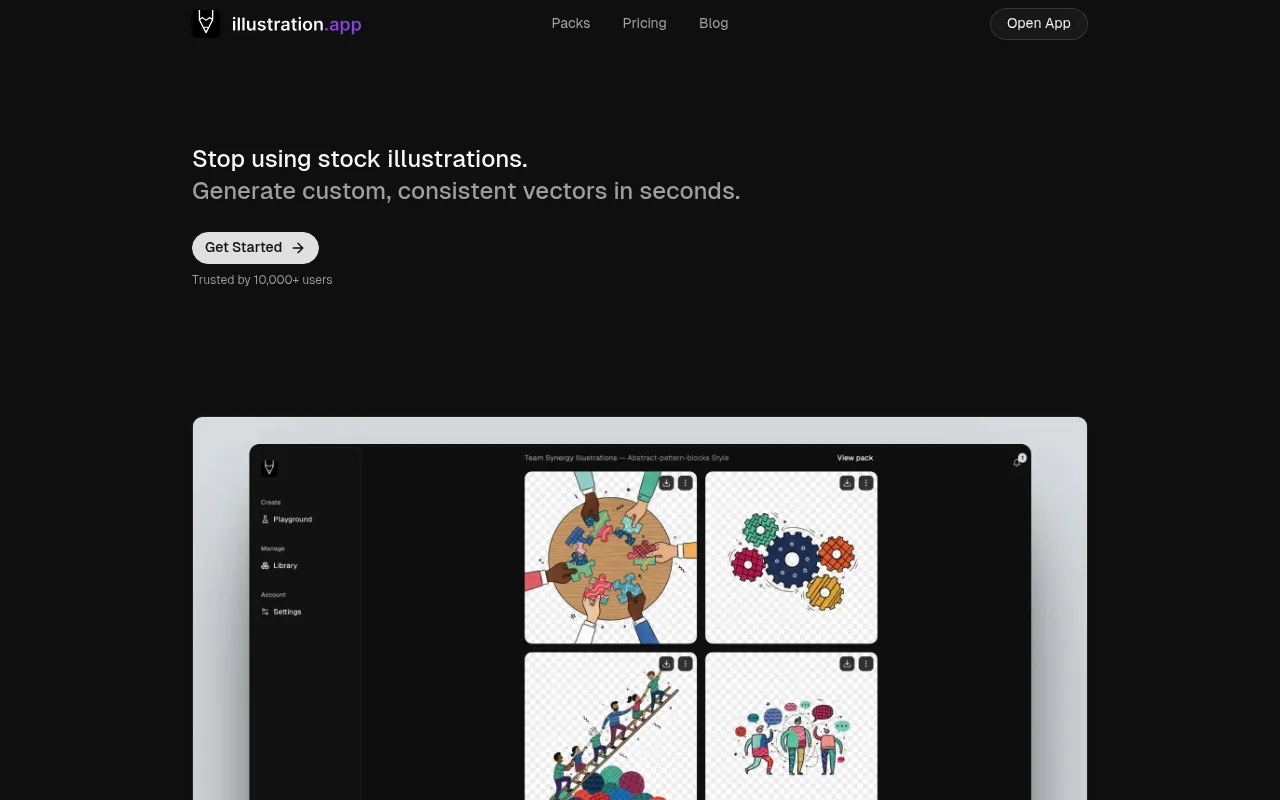
Task: Open more options on puzzle illustration
Action: tap(685, 483)
